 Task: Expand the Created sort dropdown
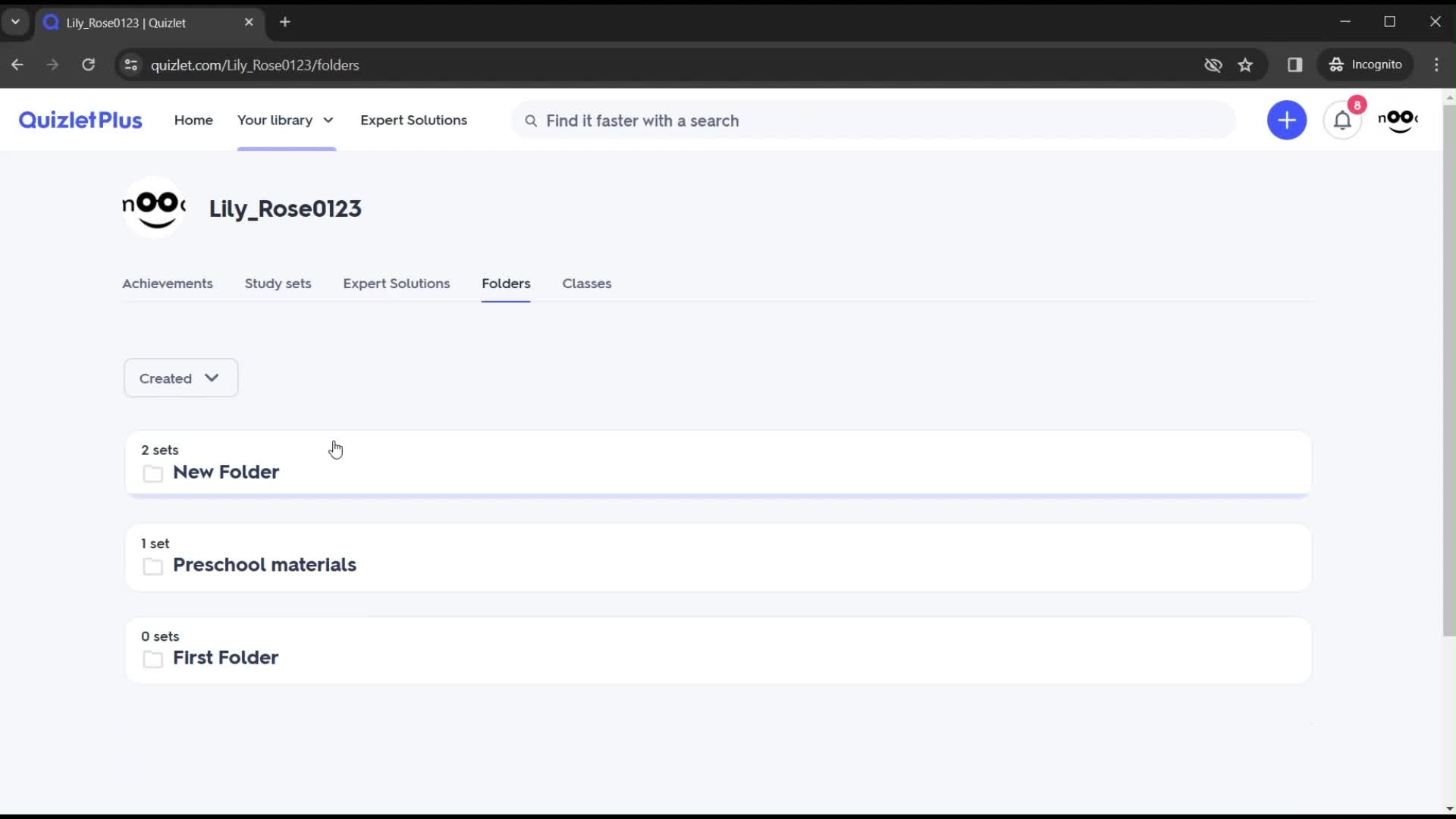click(180, 378)
